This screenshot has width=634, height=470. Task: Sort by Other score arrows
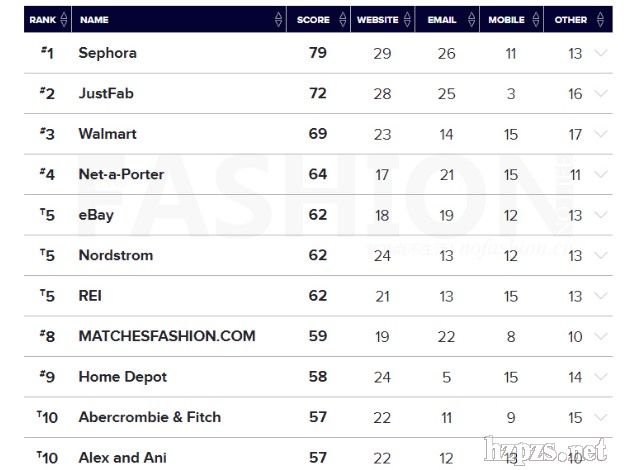pos(597,20)
